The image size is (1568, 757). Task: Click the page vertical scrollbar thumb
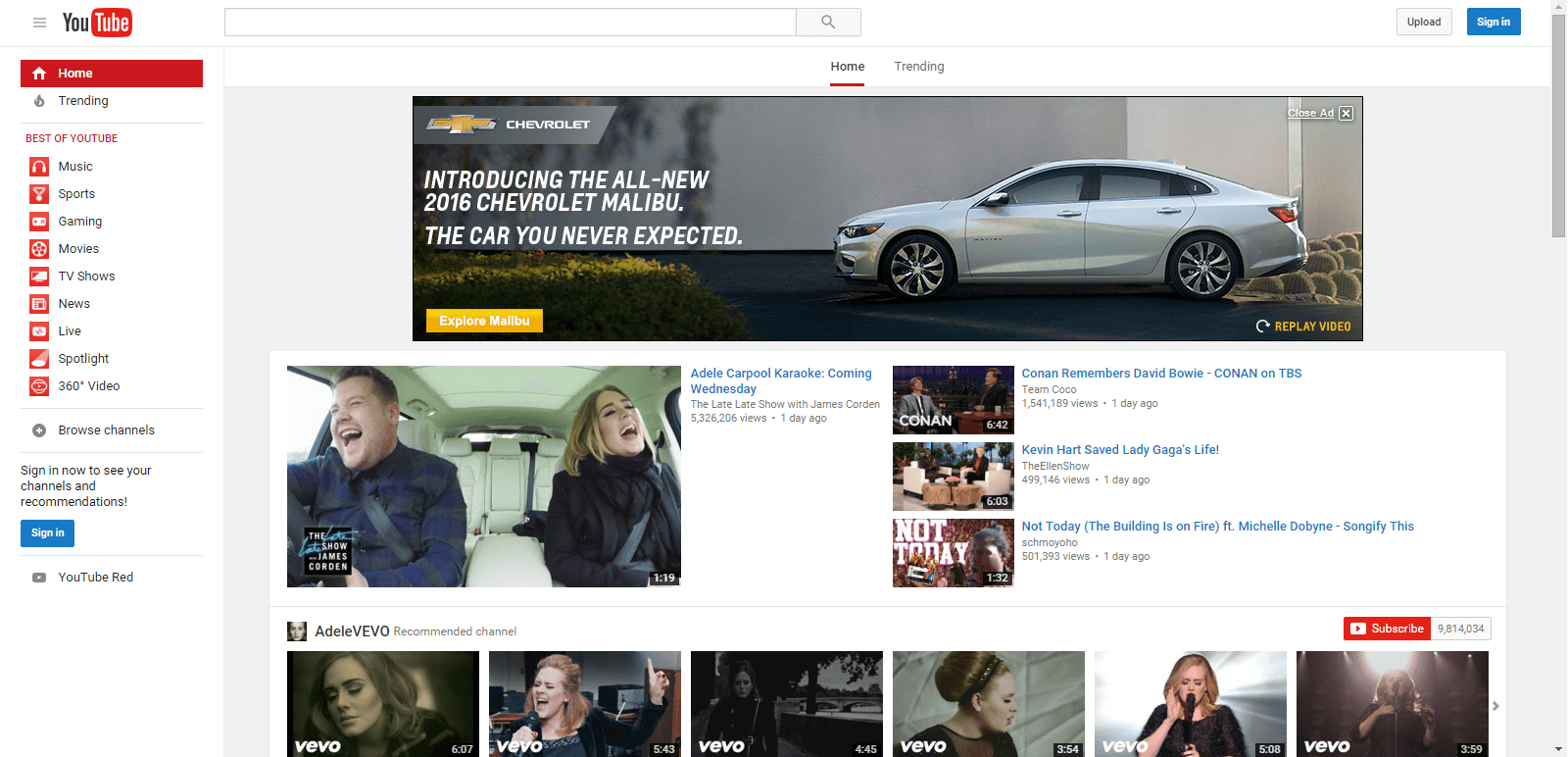(x=1559, y=126)
